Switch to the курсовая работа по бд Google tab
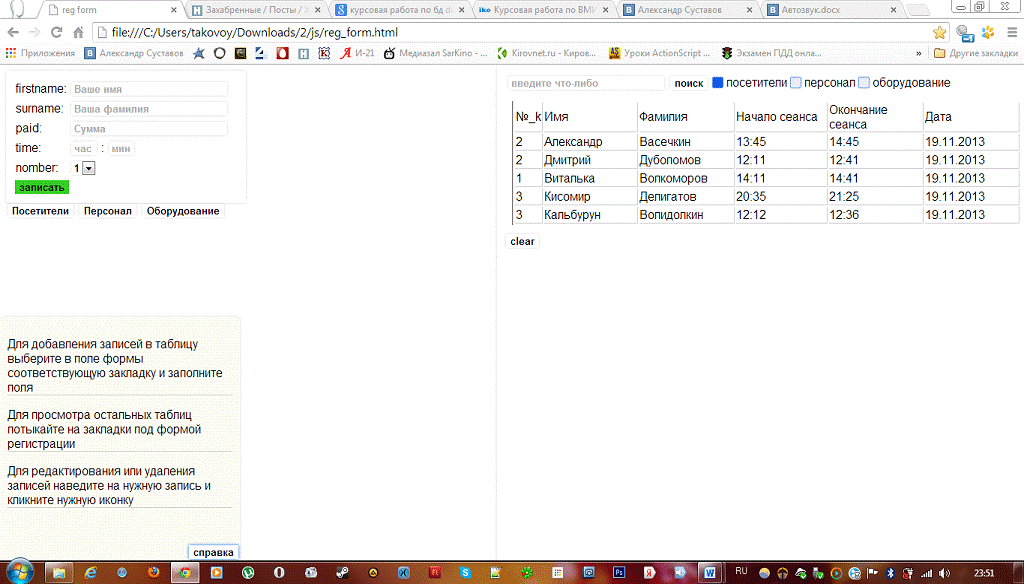Screen dimensions: 1024x584 (402, 10)
